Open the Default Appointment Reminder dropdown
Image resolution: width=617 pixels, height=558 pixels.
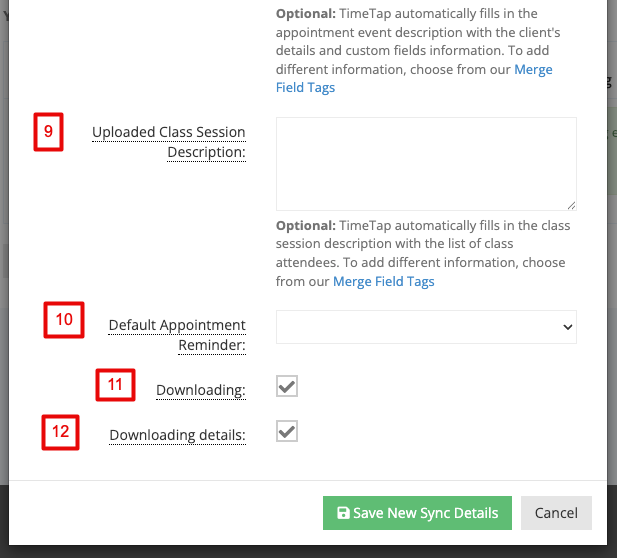point(426,327)
